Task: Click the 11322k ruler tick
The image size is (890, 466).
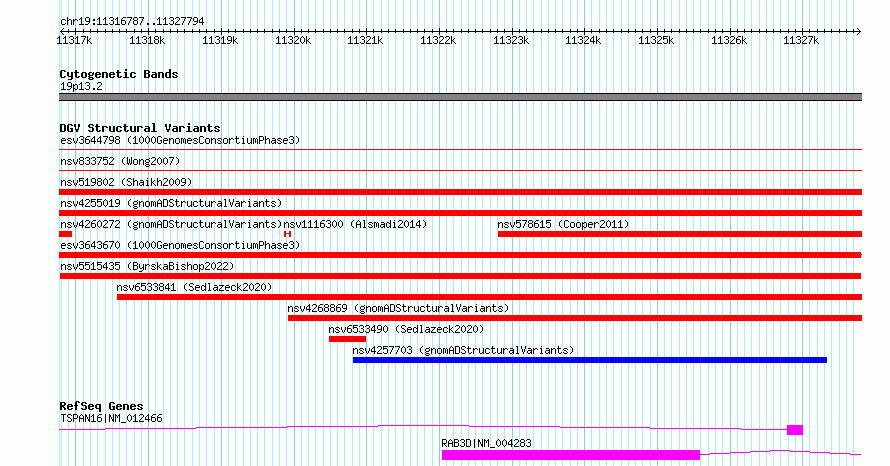Action: pyautogui.click(x=438, y=40)
